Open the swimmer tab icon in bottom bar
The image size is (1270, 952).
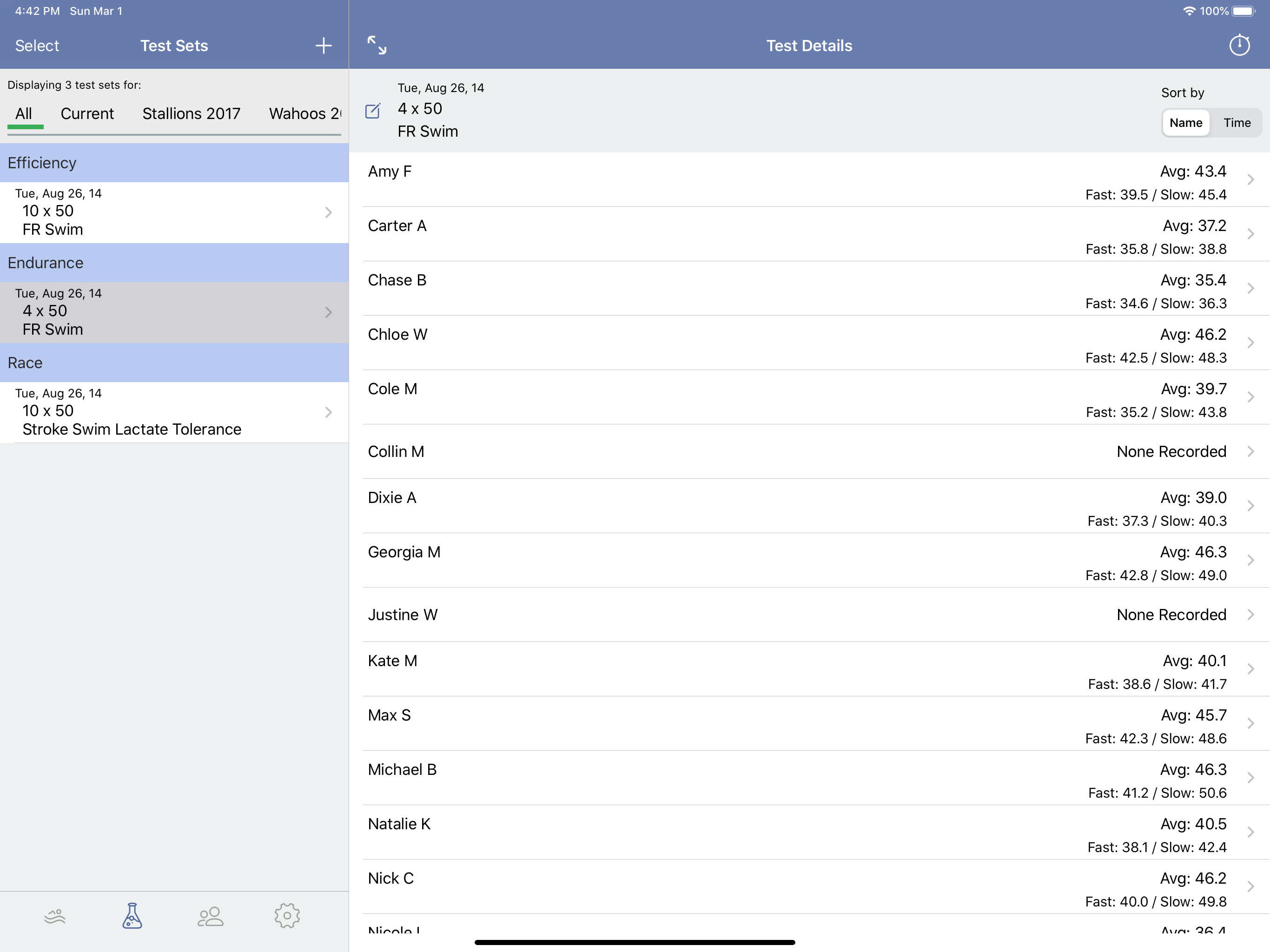tap(55, 916)
